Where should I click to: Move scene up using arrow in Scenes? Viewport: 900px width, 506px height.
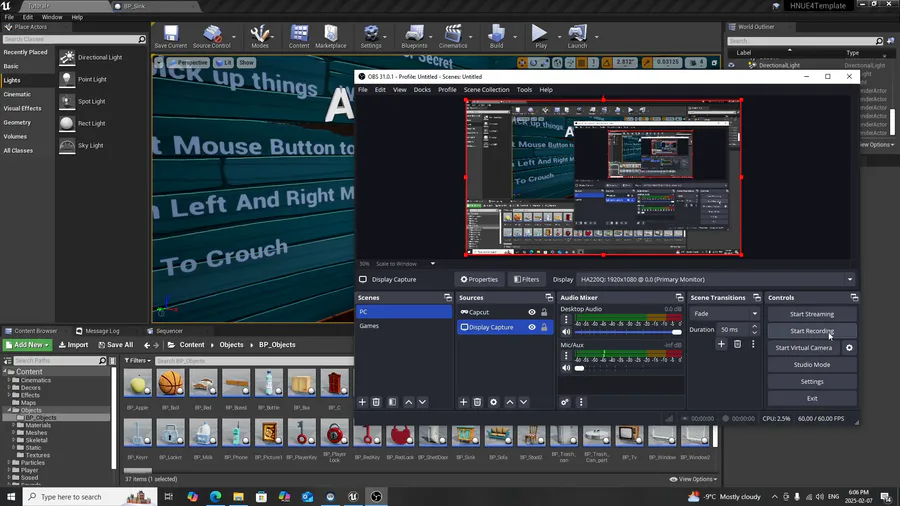tap(409, 402)
